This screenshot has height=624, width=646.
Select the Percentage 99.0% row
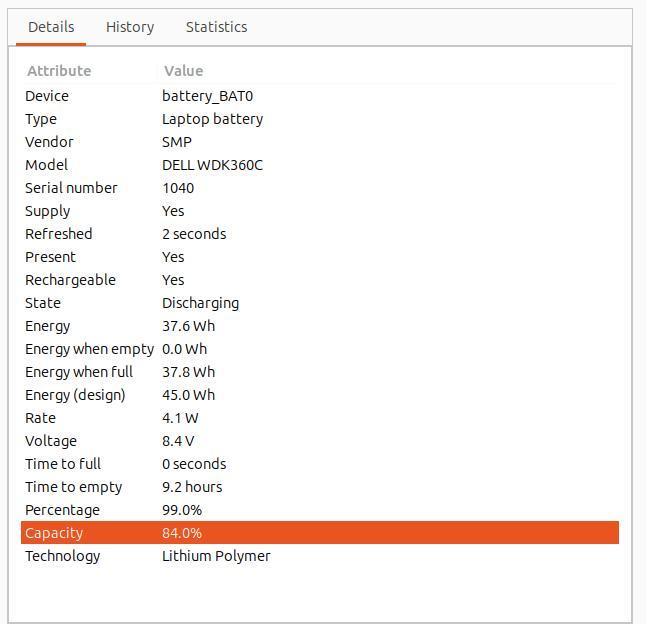click(320, 510)
